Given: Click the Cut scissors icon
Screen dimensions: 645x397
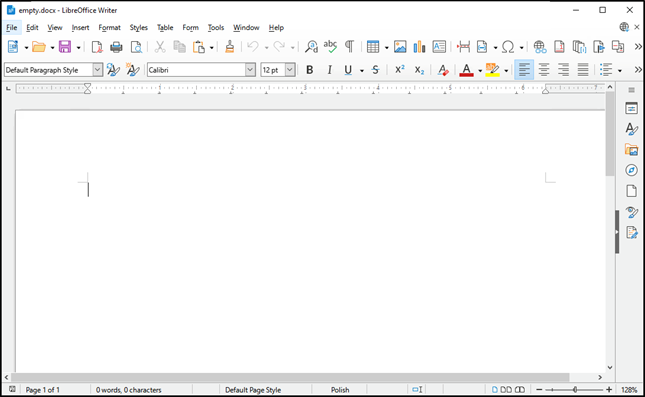Looking at the screenshot, I should tap(160, 47).
